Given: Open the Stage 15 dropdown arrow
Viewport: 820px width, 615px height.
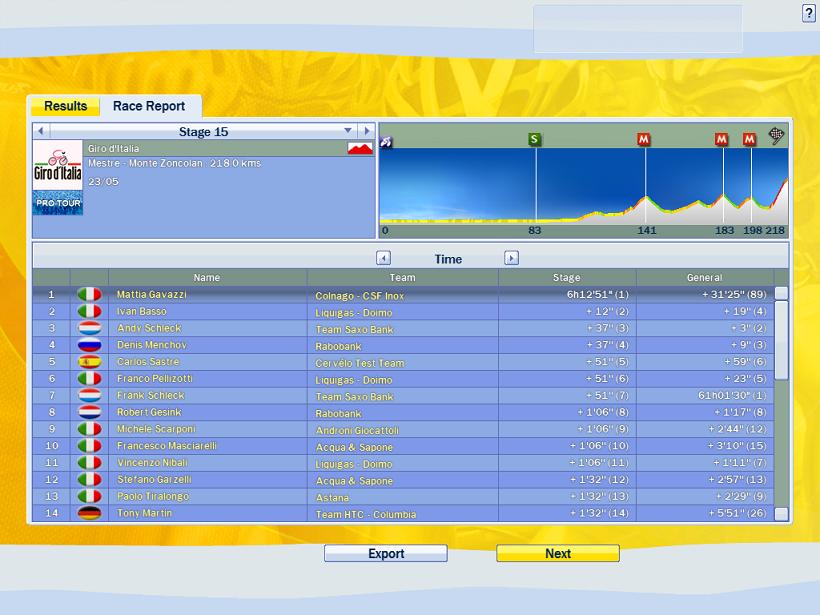Looking at the screenshot, I should 348,131.
